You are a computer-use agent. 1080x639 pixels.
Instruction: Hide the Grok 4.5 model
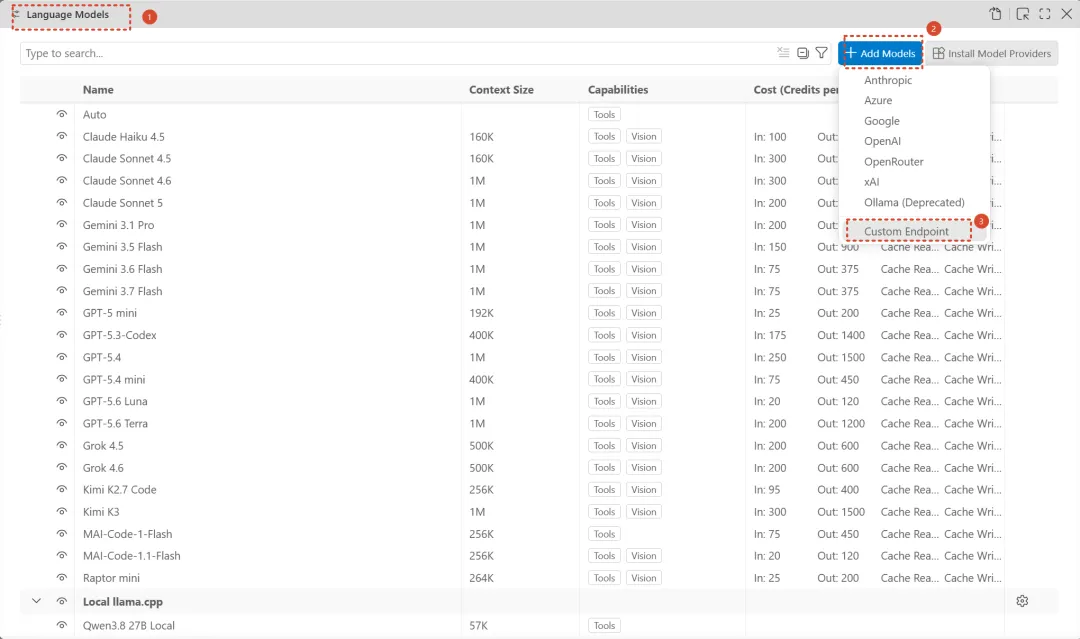[x=62, y=446]
